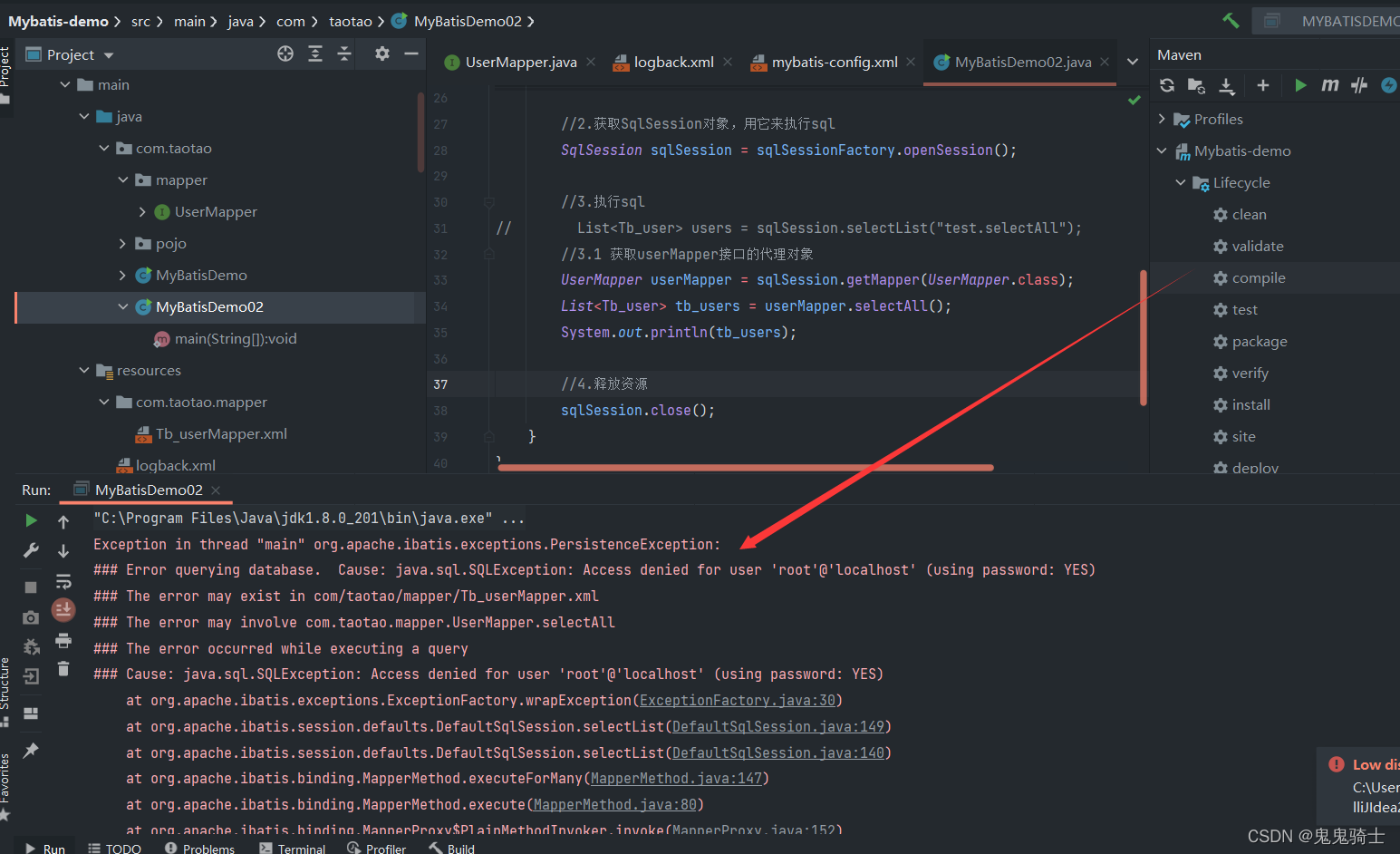Image resolution: width=1400 pixels, height=854 pixels.
Task: Expand all in Project panel
Action: (x=315, y=54)
